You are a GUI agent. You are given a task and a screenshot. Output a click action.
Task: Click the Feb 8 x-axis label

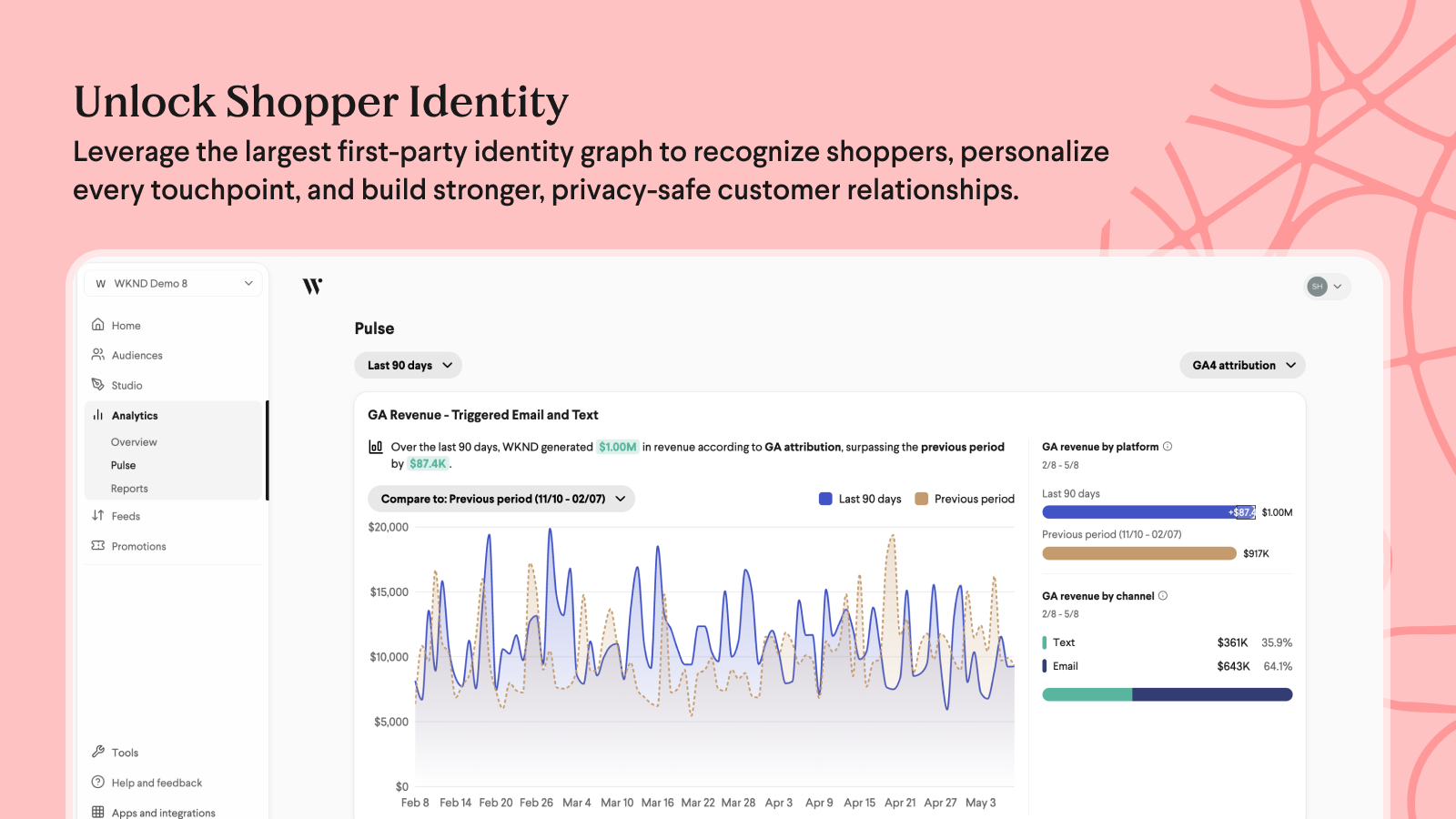coord(415,803)
